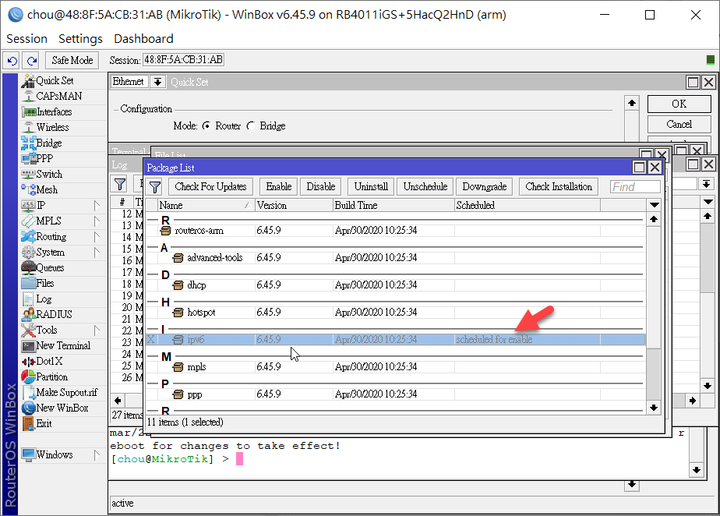Select the dhcp package row

(396, 285)
